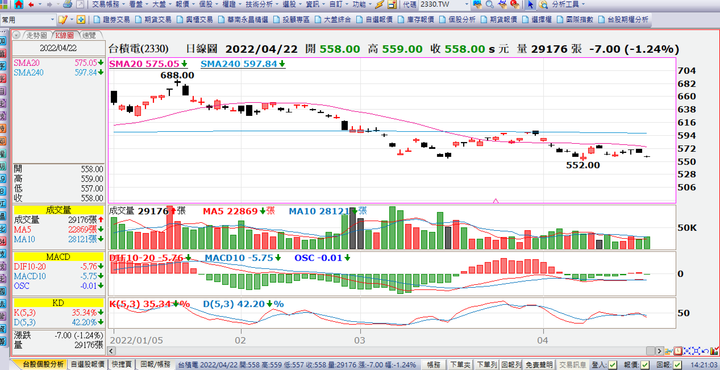Expand the 常用 category combo box
720x370 pixels.
tap(28, 20)
